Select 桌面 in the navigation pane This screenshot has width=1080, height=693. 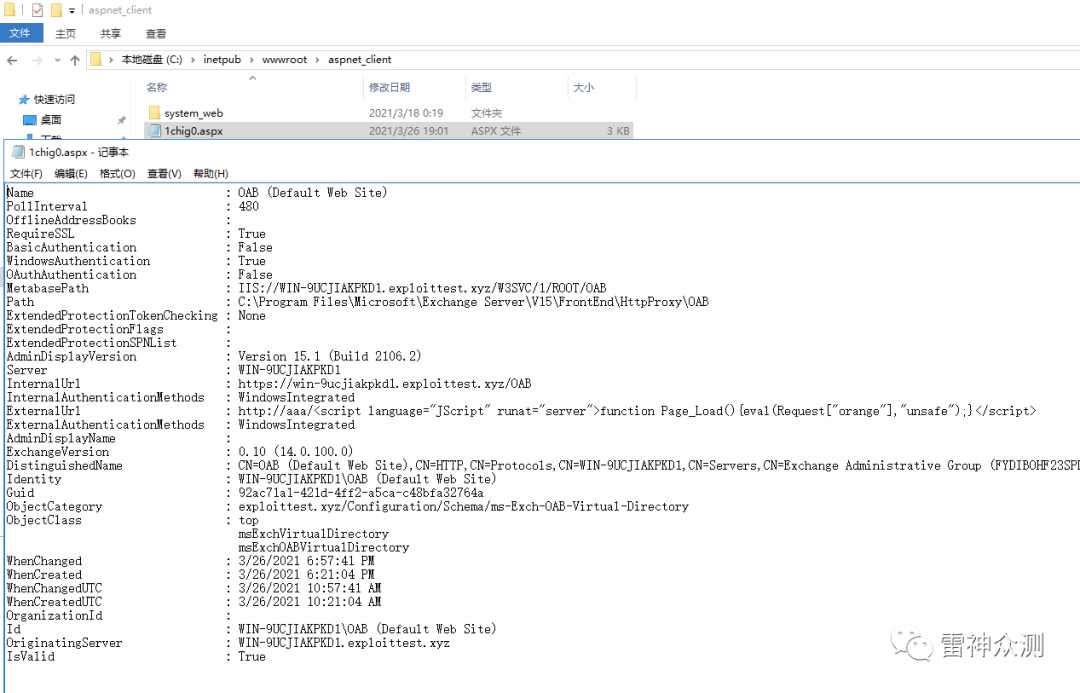51,120
